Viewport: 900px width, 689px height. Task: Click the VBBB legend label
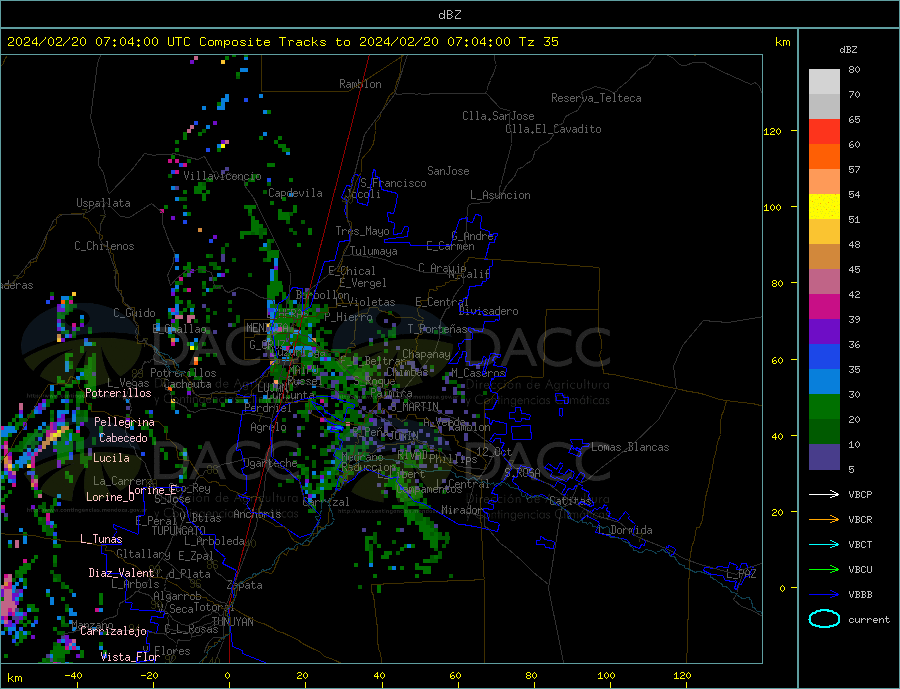(x=860, y=594)
